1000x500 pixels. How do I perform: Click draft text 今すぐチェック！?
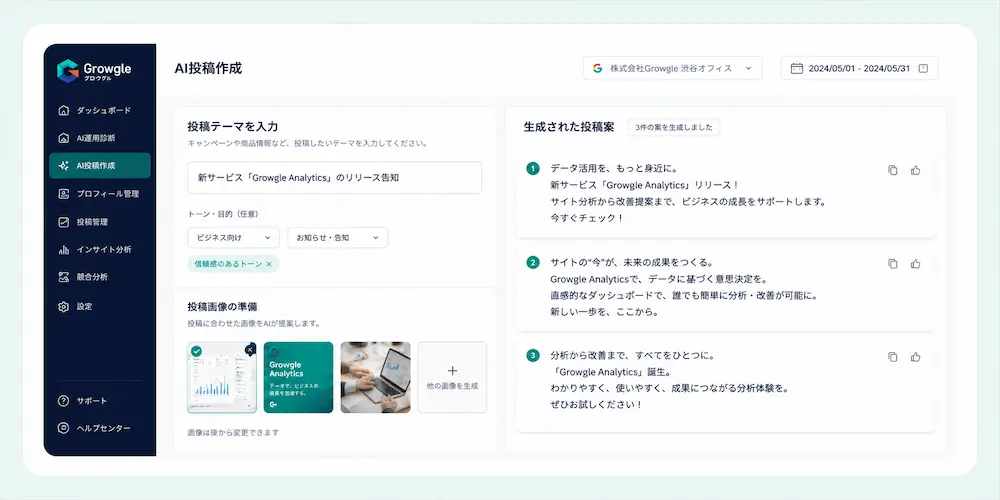586,218
